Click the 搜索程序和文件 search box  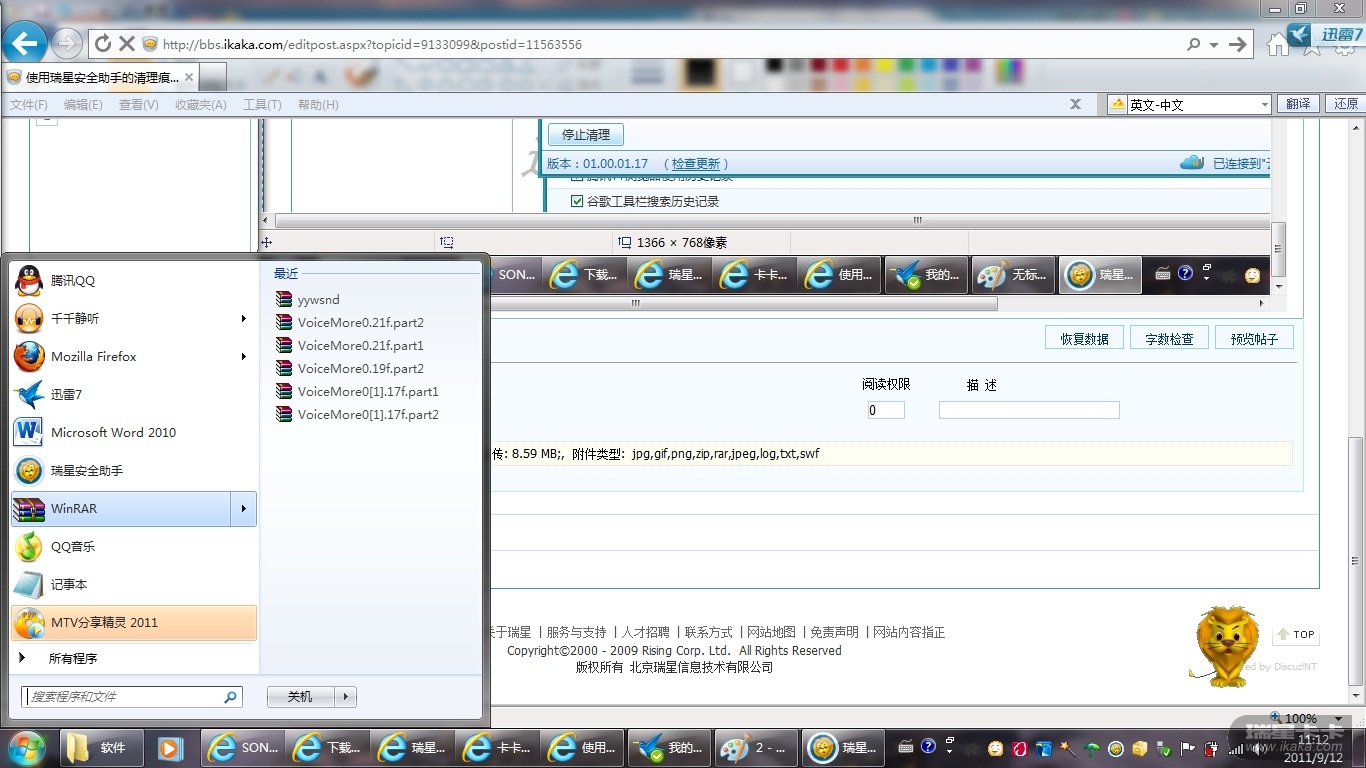(132, 697)
